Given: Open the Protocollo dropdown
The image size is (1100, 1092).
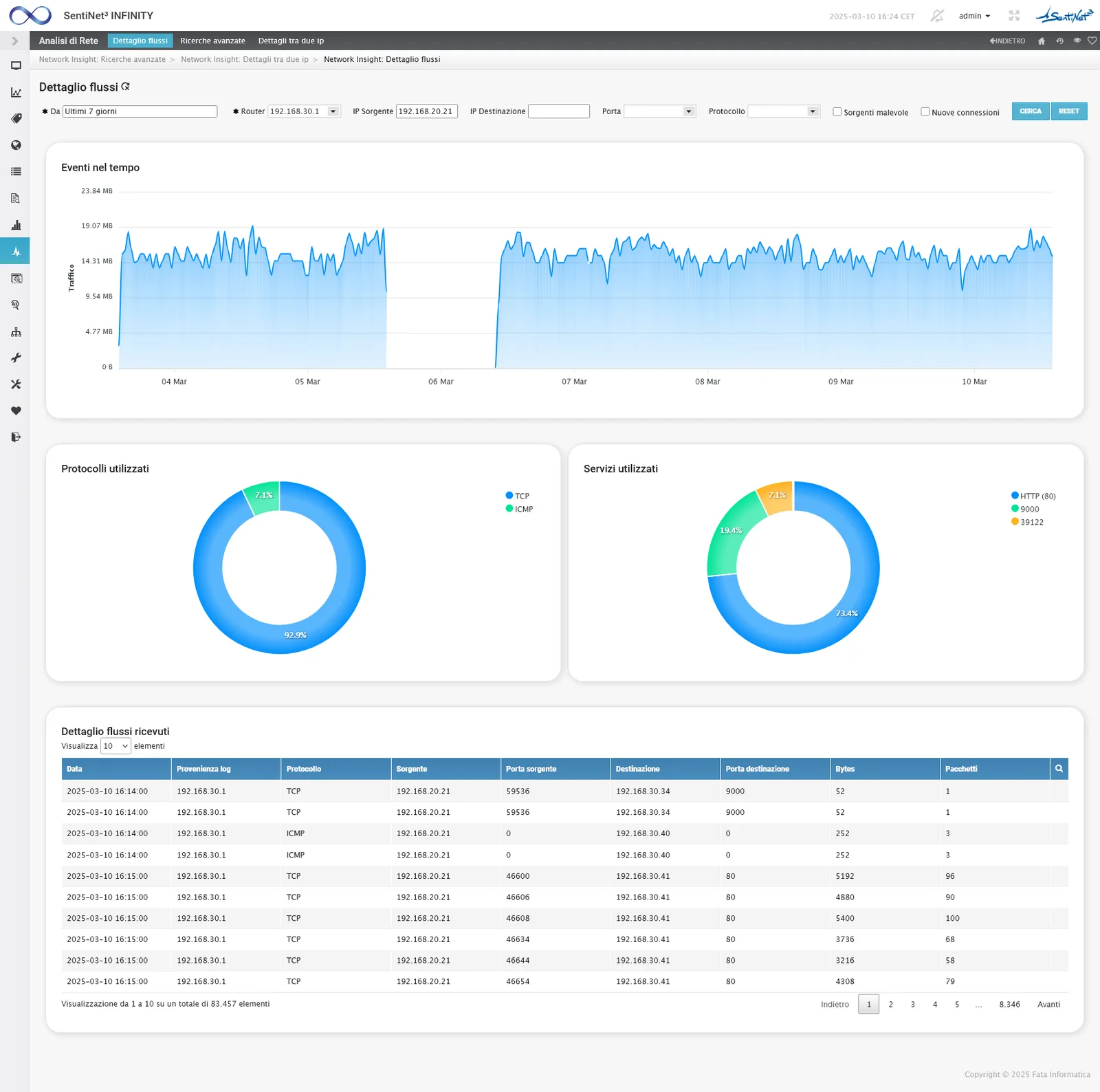Looking at the screenshot, I should coord(784,111).
